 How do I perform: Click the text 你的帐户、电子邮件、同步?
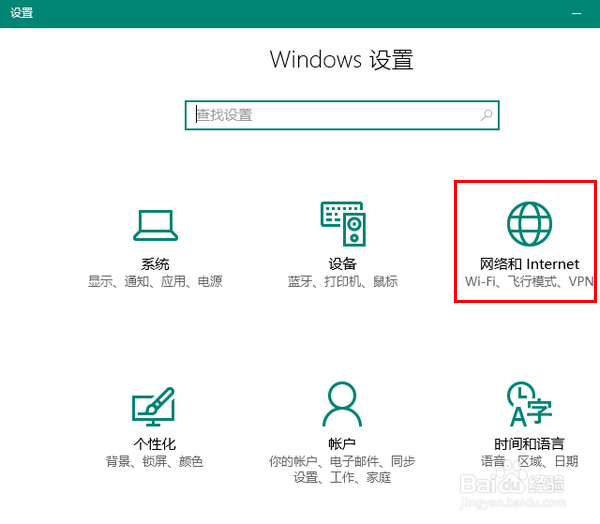(342, 461)
